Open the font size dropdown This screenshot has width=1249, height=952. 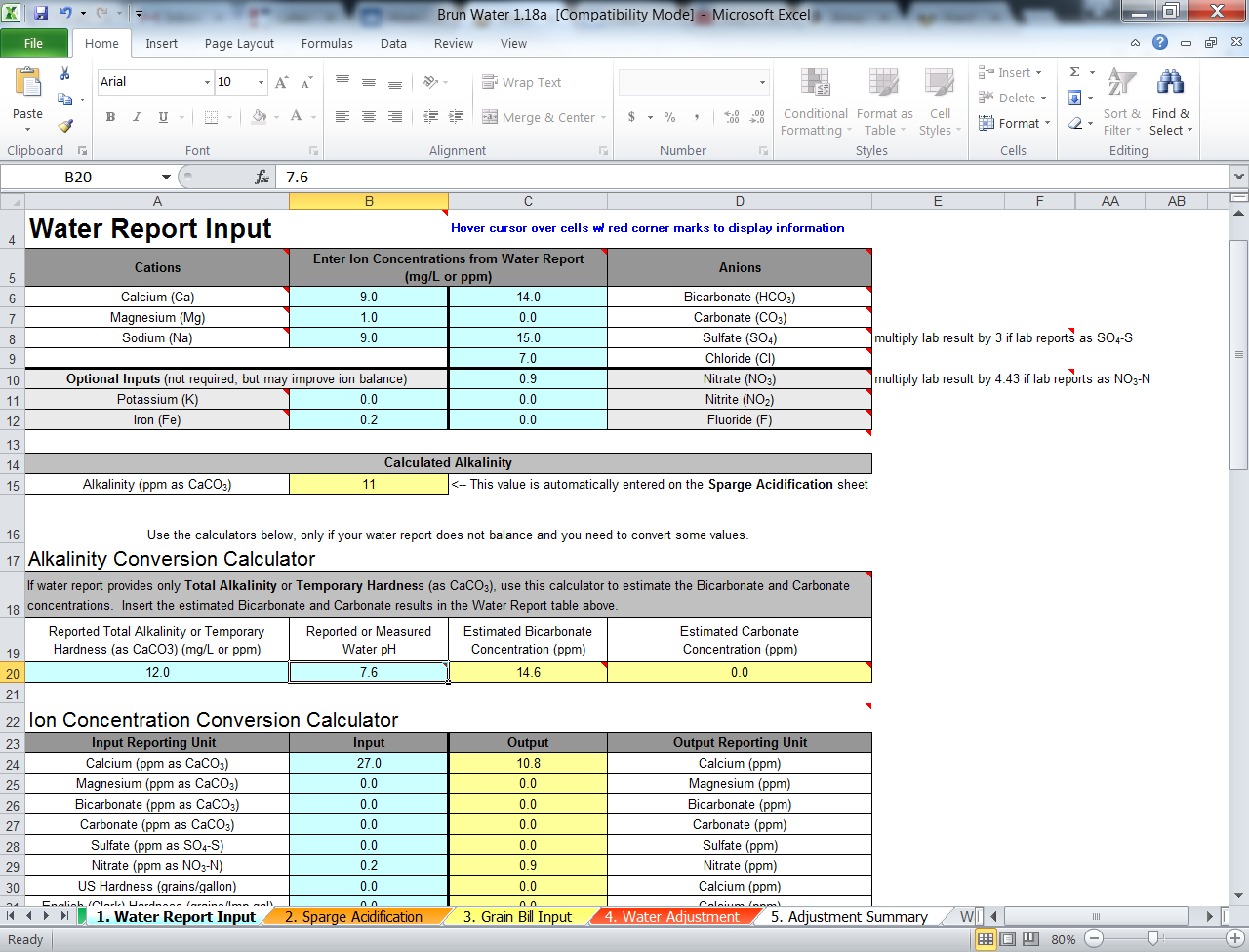[x=261, y=82]
